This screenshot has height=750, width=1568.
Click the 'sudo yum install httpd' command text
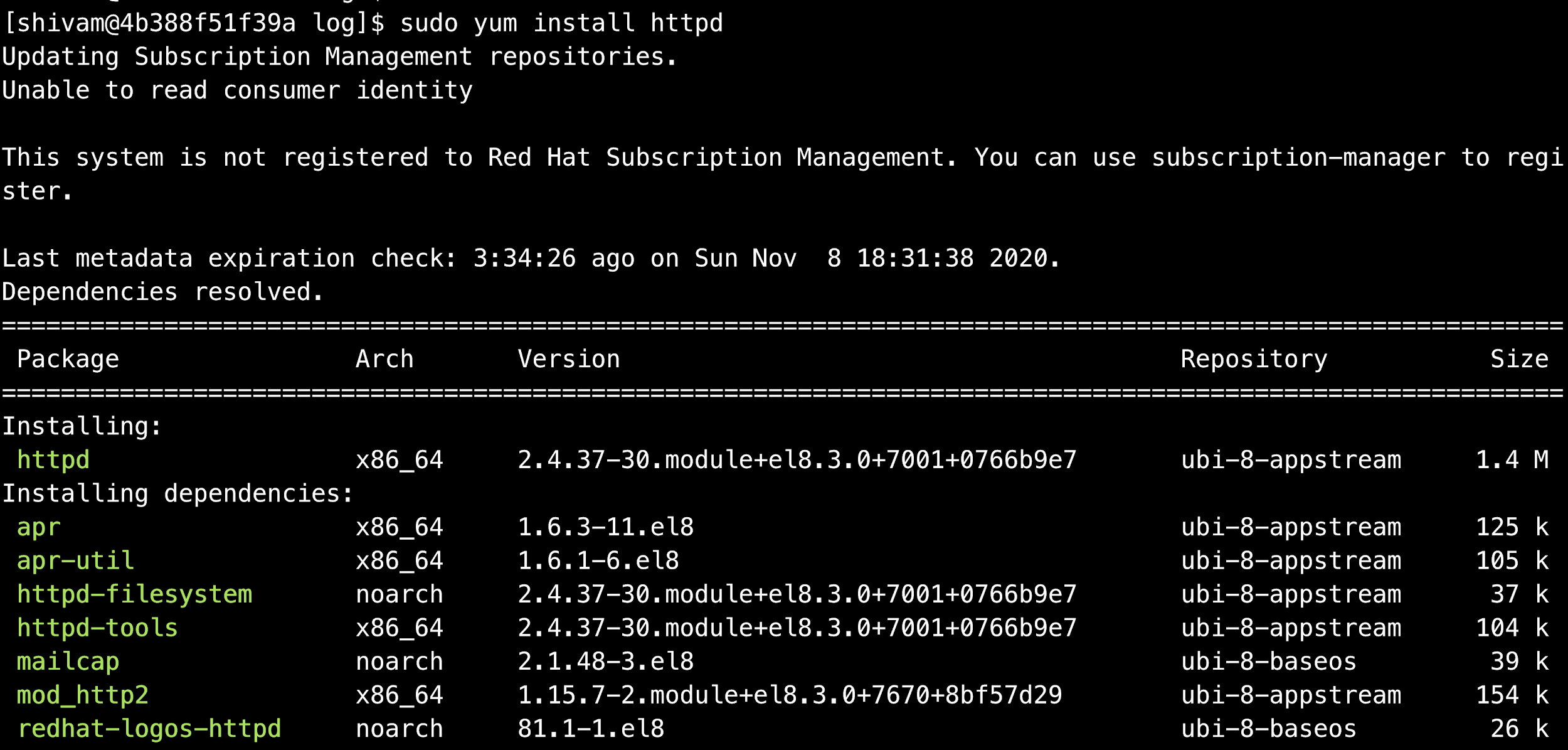(x=561, y=23)
